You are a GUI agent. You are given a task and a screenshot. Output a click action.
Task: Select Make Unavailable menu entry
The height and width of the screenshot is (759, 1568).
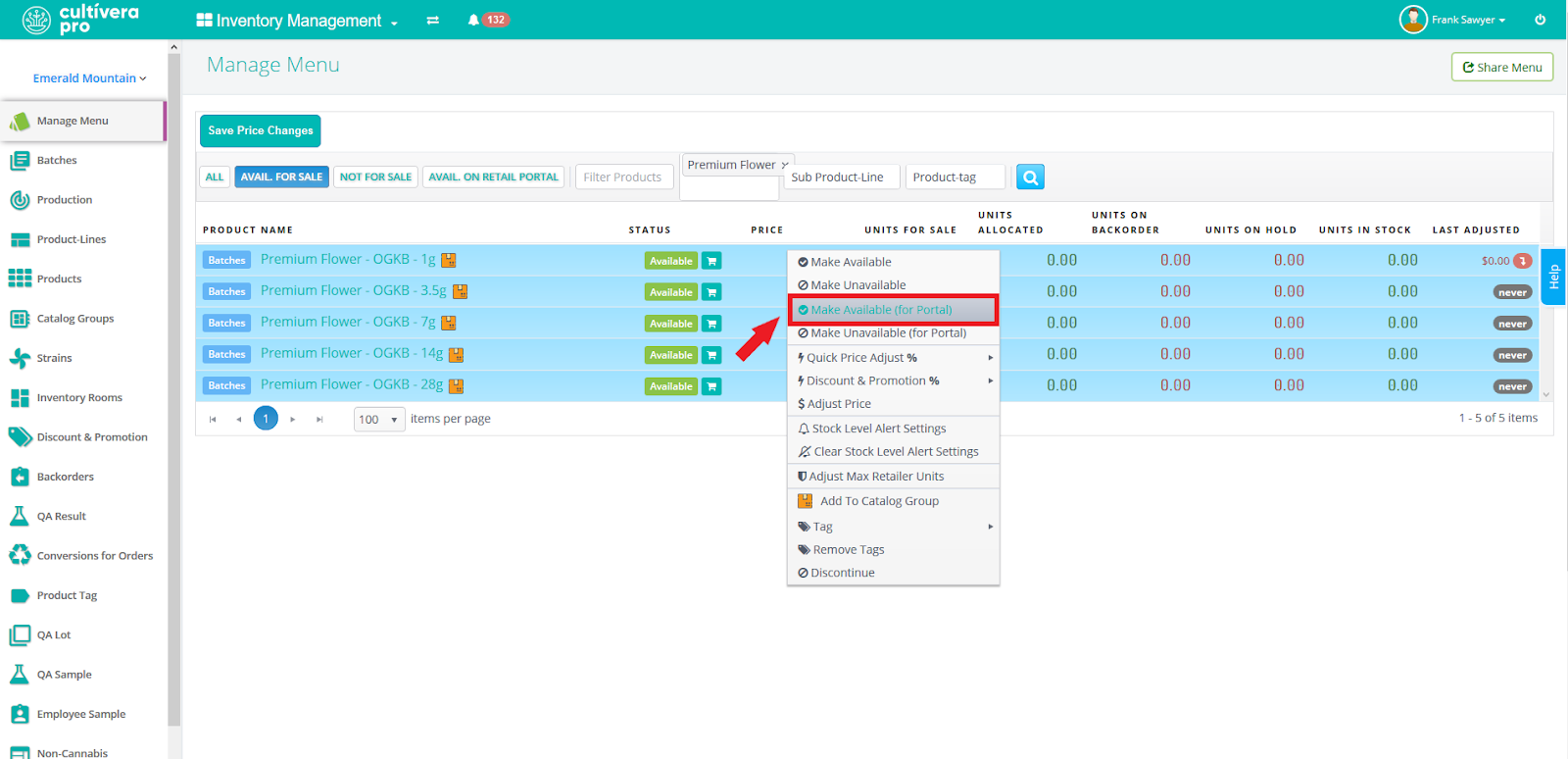click(x=894, y=285)
